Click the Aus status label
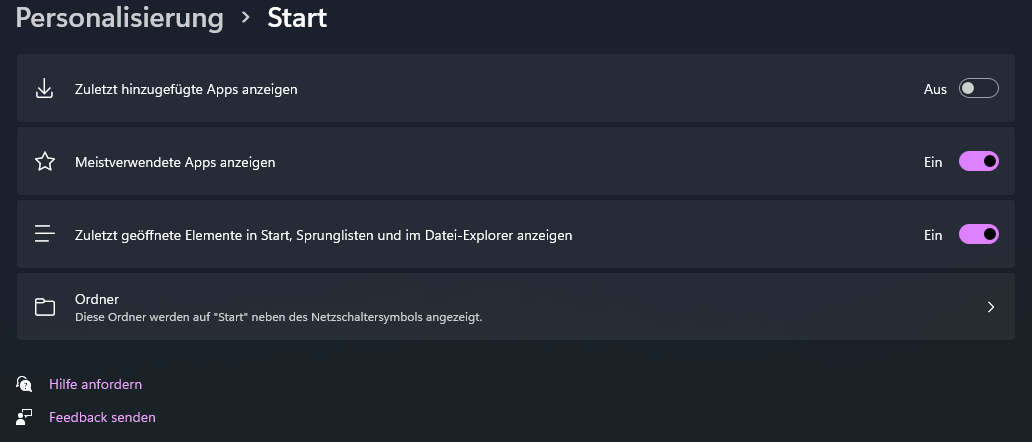Screen dimensions: 1032x442 935,89
